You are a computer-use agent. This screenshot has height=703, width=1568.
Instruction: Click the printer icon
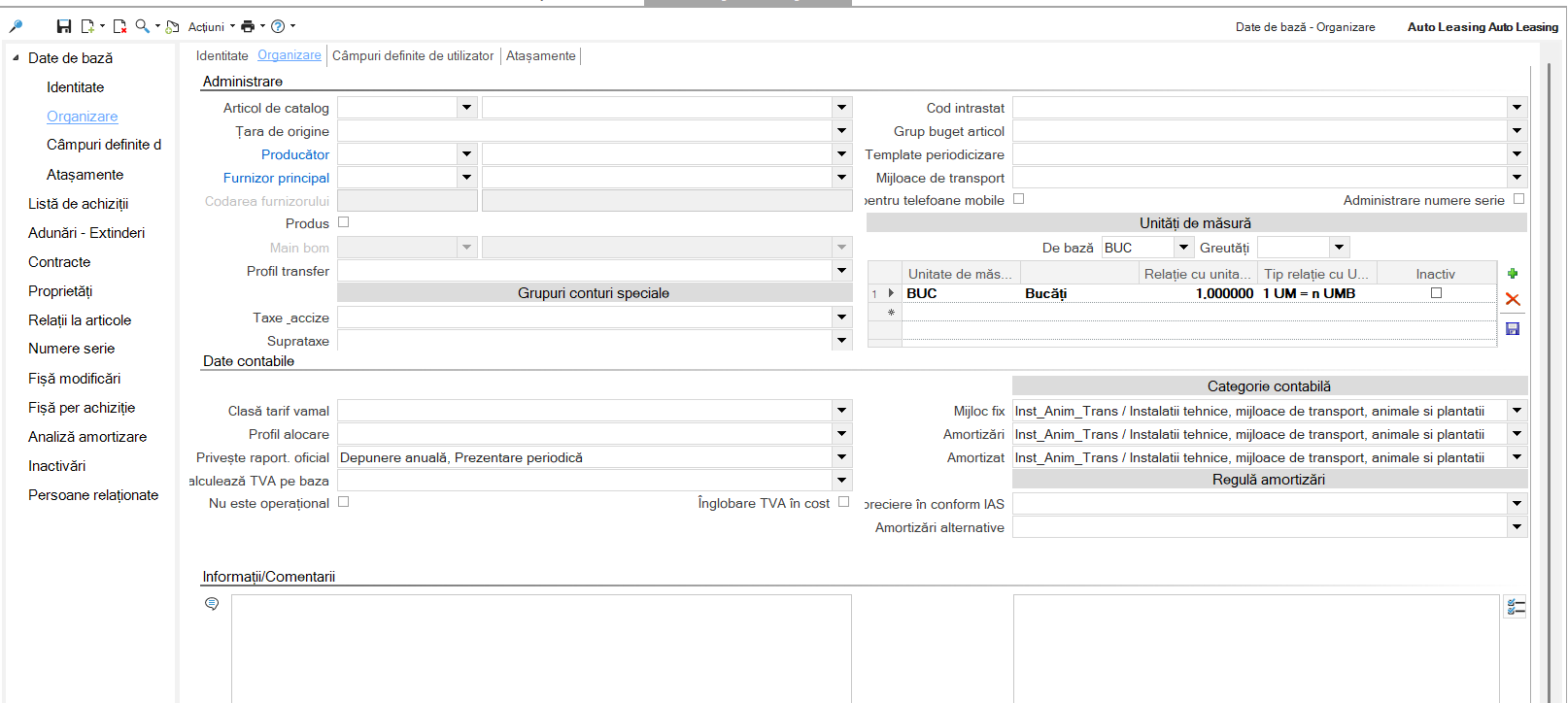pyautogui.click(x=248, y=26)
